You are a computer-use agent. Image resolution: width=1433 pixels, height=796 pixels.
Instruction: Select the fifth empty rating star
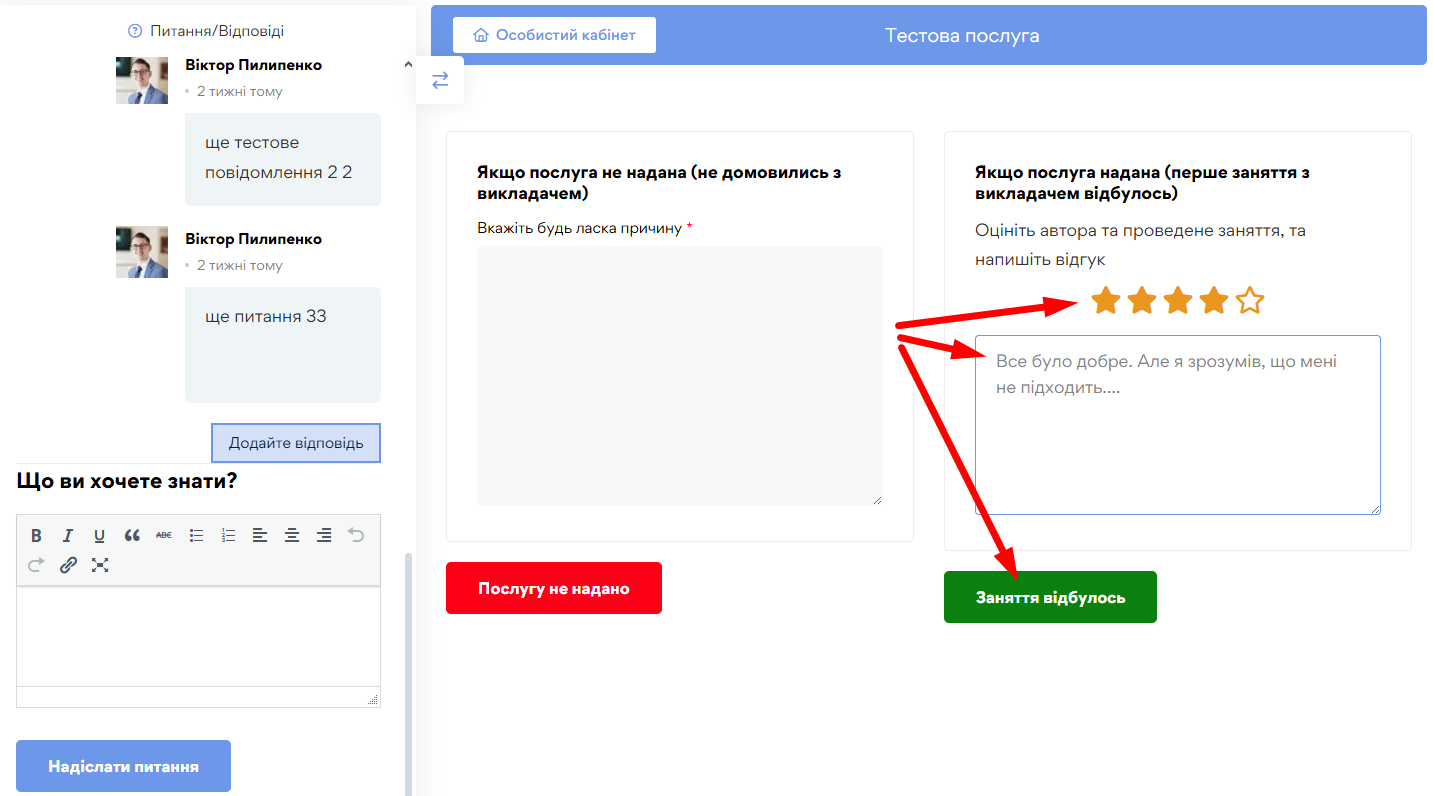point(1250,300)
